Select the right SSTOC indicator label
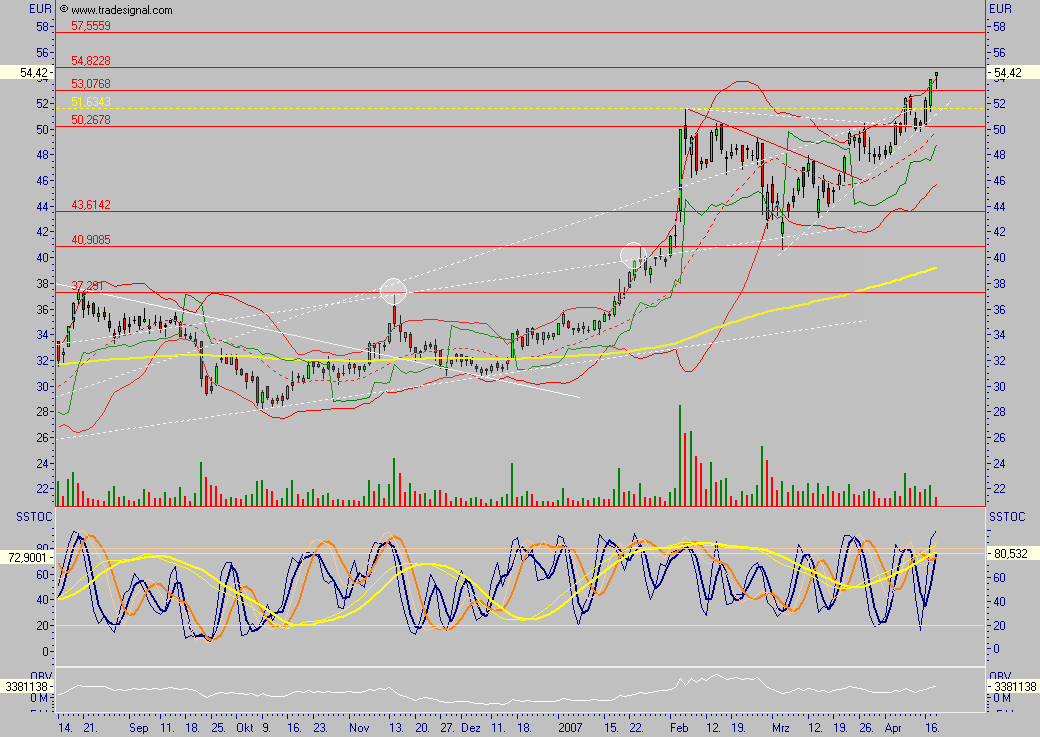 (x=1007, y=517)
